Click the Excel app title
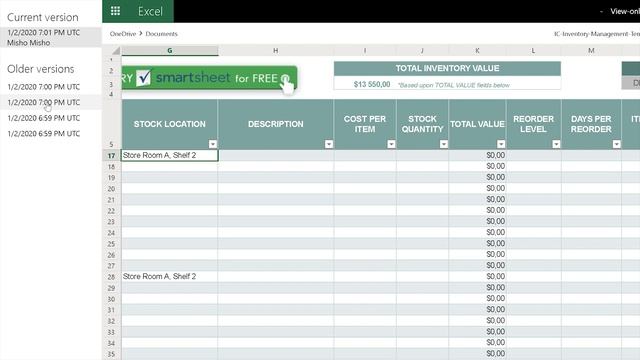The height and width of the screenshot is (360, 640). pyautogui.click(x=150, y=11)
